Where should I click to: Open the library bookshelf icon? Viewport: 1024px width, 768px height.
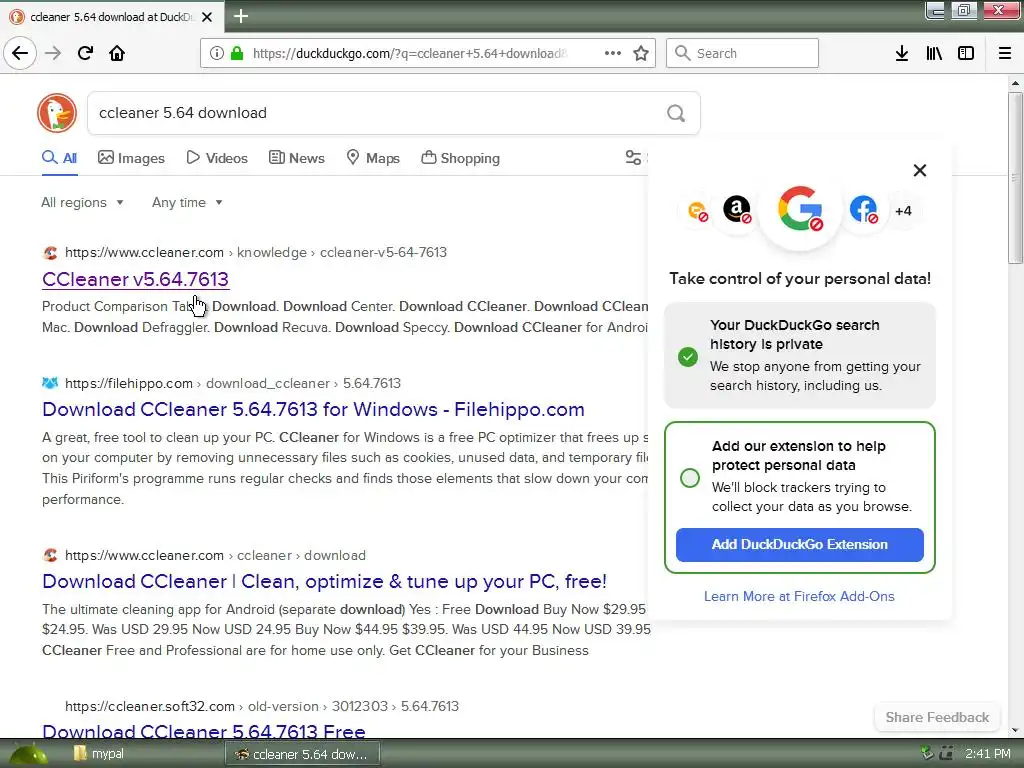tap(934, 53)
